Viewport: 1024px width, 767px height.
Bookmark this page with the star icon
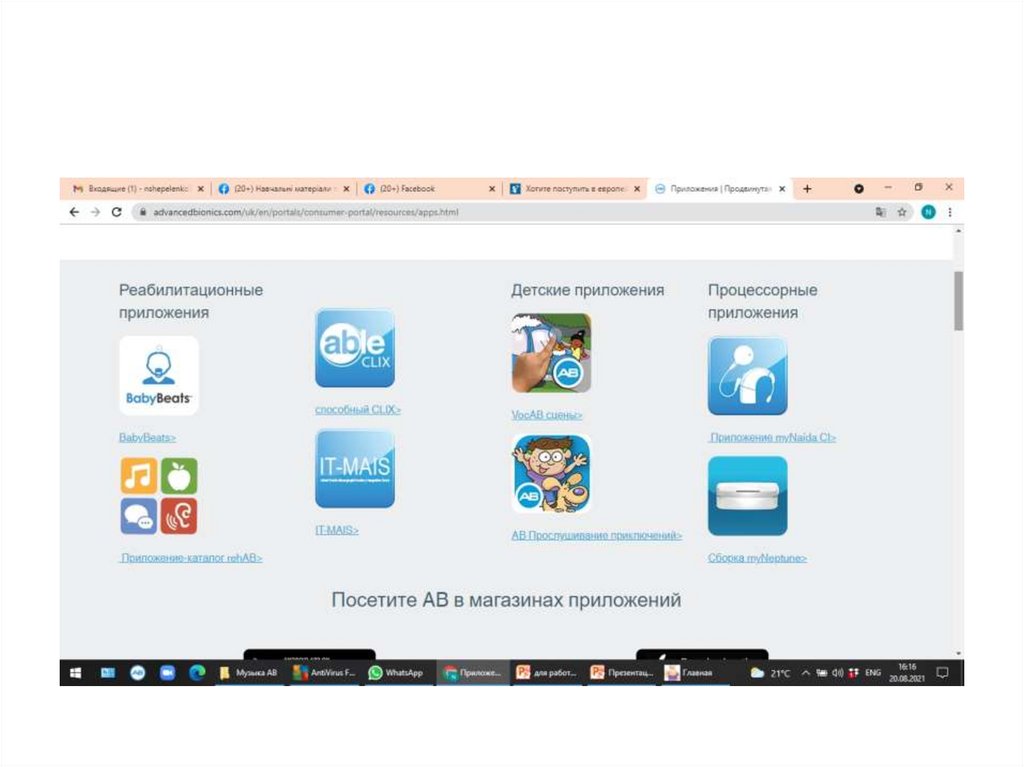902,212
